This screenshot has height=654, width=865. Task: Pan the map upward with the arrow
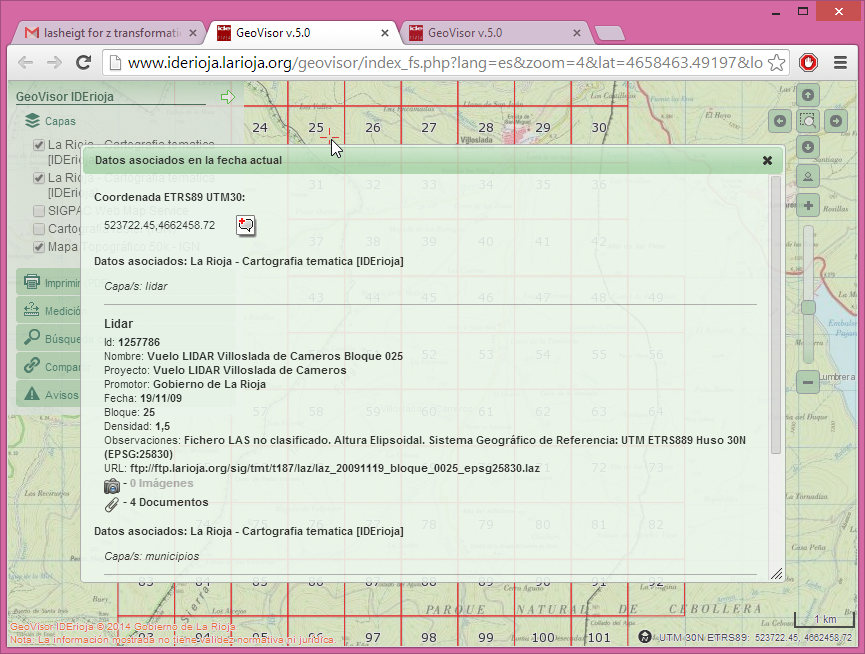pos(808,96)
